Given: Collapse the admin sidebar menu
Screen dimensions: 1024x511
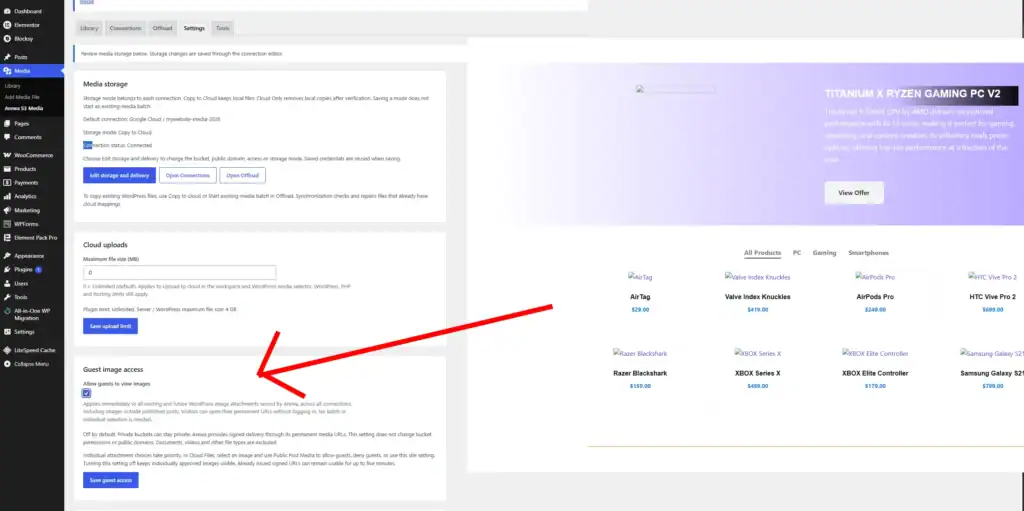Looking at the screenshot, I should tap(31, 364).
